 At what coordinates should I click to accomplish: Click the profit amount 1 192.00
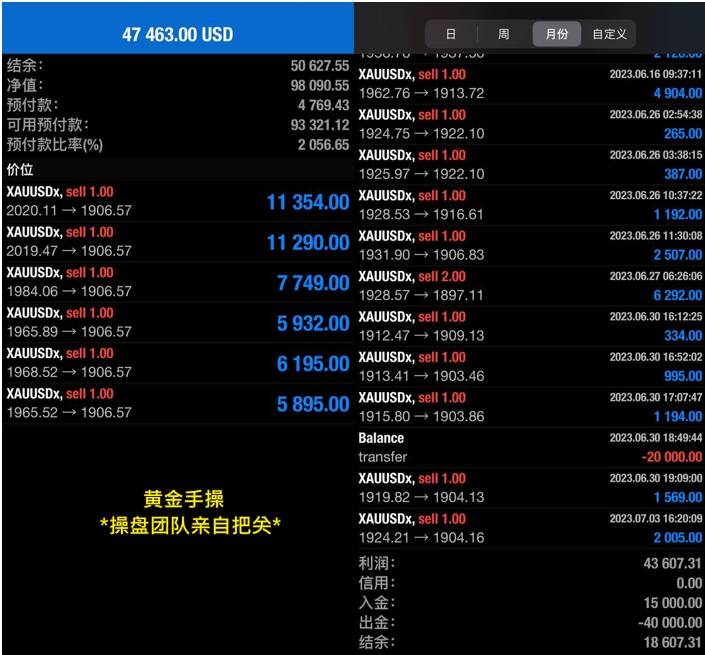click(x=678, y=215)
